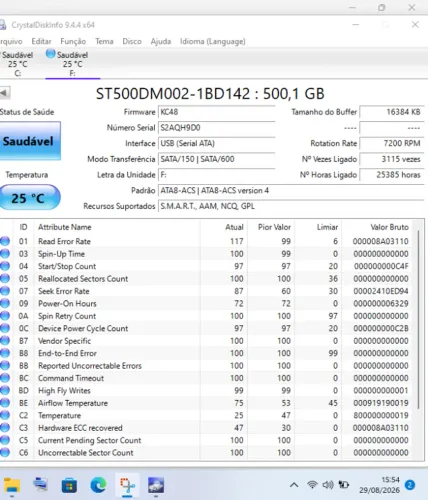Image resolution: width=428 pixels, height=500 pixels.
Task: Click status icon of Spin-Up Time row
Action: click(x=5, y=254)
